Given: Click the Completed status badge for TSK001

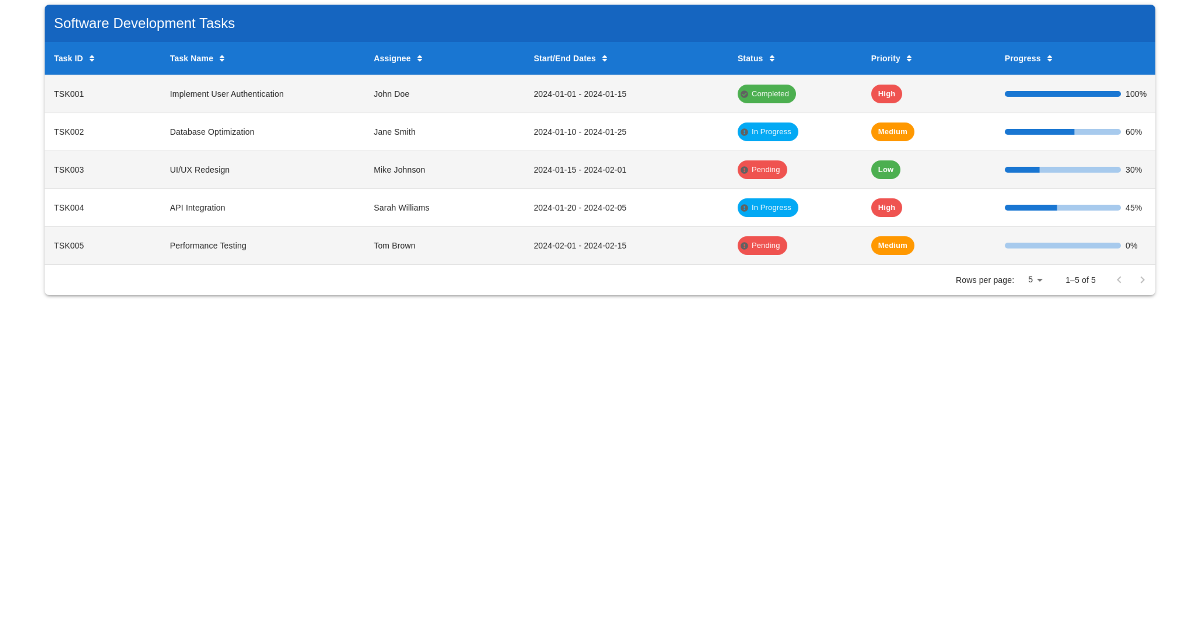Looking at the screenshot, I should [767, 93].
